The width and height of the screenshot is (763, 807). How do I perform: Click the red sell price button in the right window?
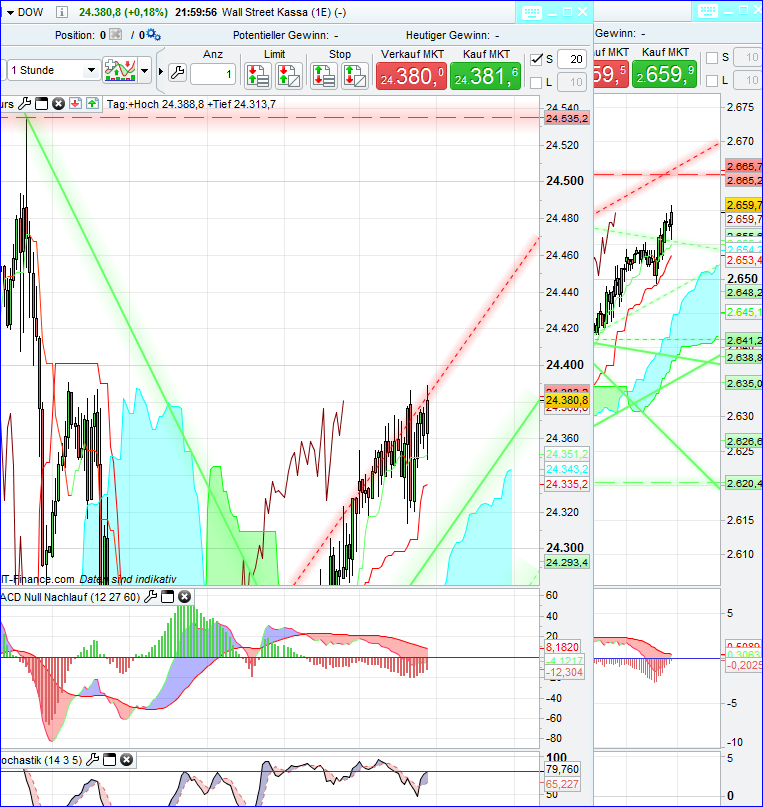tap(611, 74)
